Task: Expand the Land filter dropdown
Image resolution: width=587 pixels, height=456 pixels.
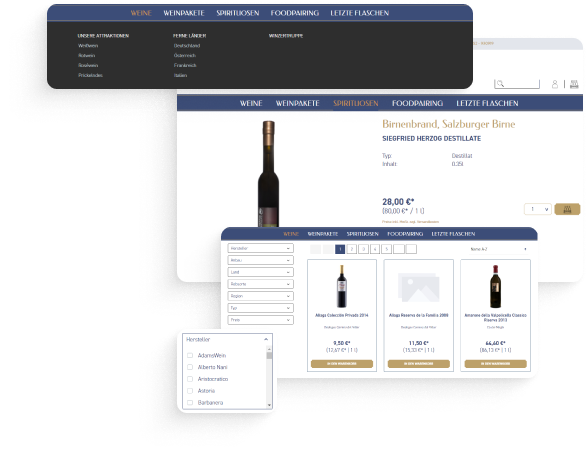Action: tap(261, 272)
